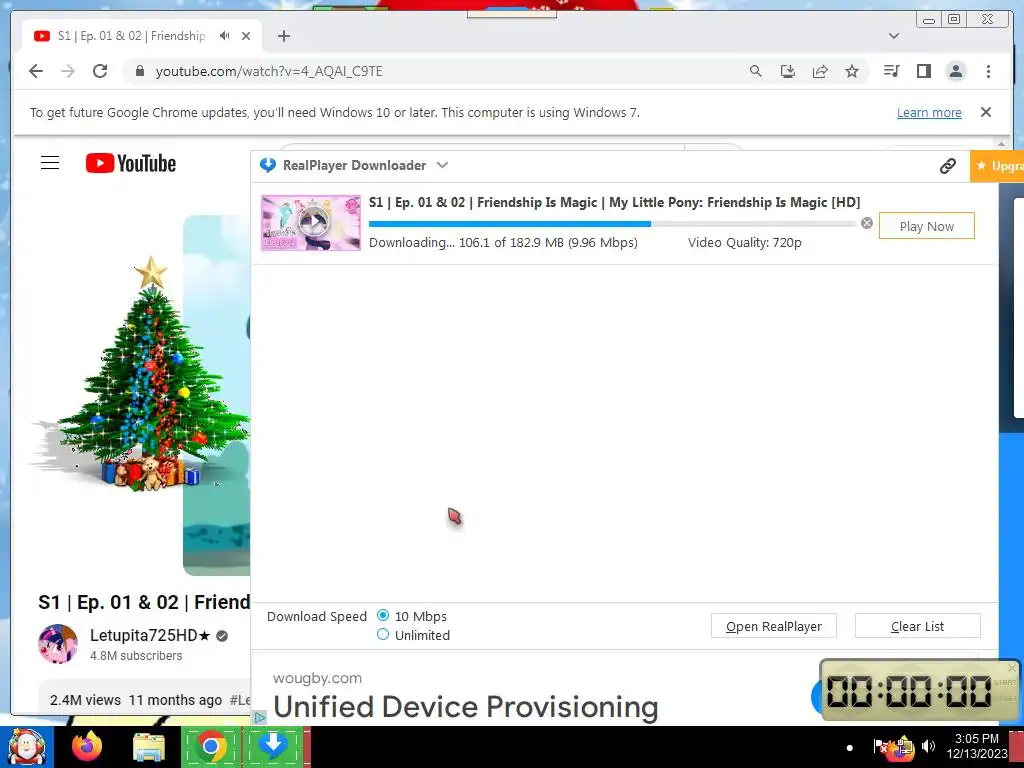This screenshot has height=768, width=1024.
Task: Click the address bar URL
Action: click(269, 71)
